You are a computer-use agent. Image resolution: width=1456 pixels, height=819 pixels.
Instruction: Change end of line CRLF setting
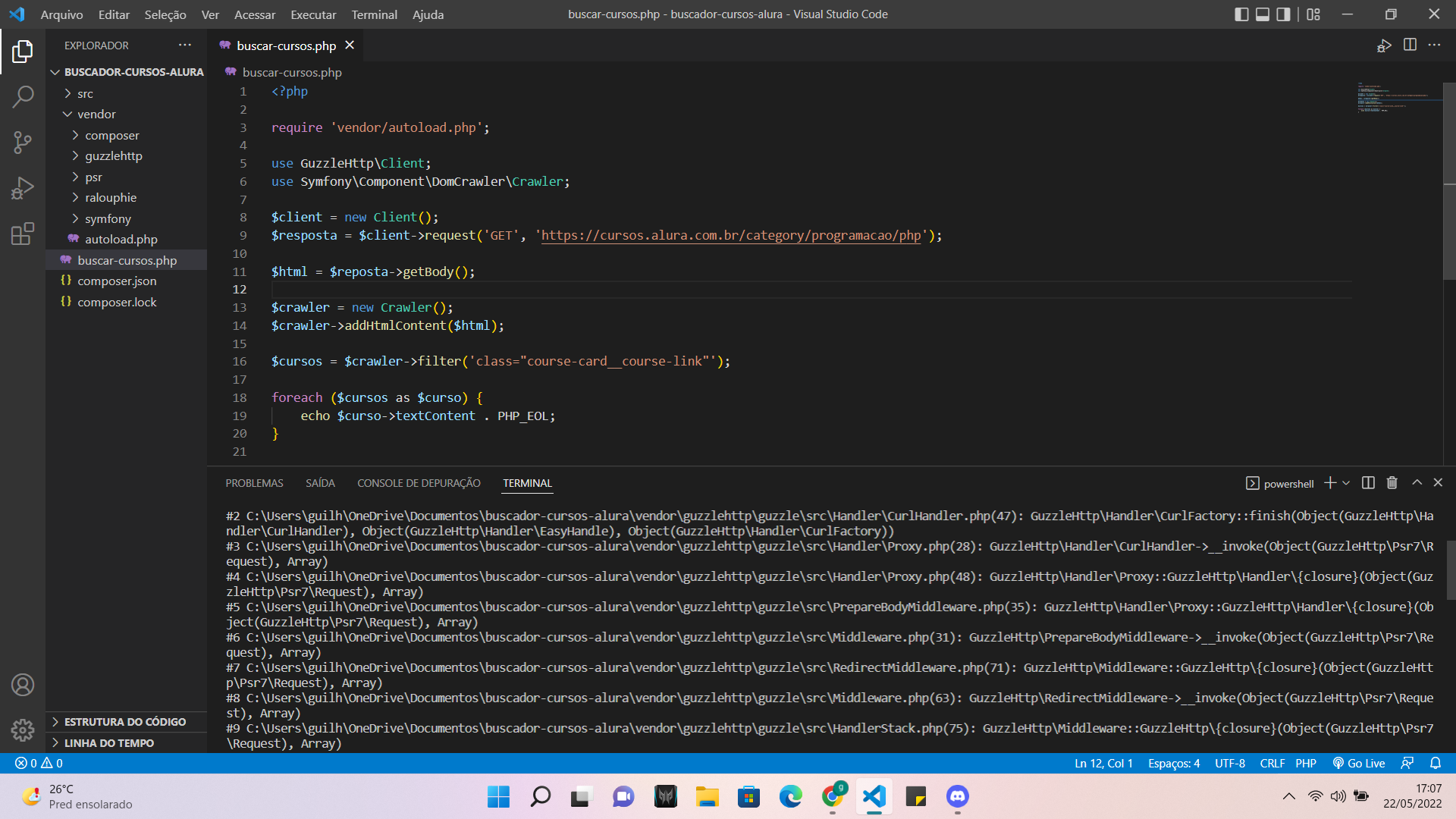point(1272,763)
